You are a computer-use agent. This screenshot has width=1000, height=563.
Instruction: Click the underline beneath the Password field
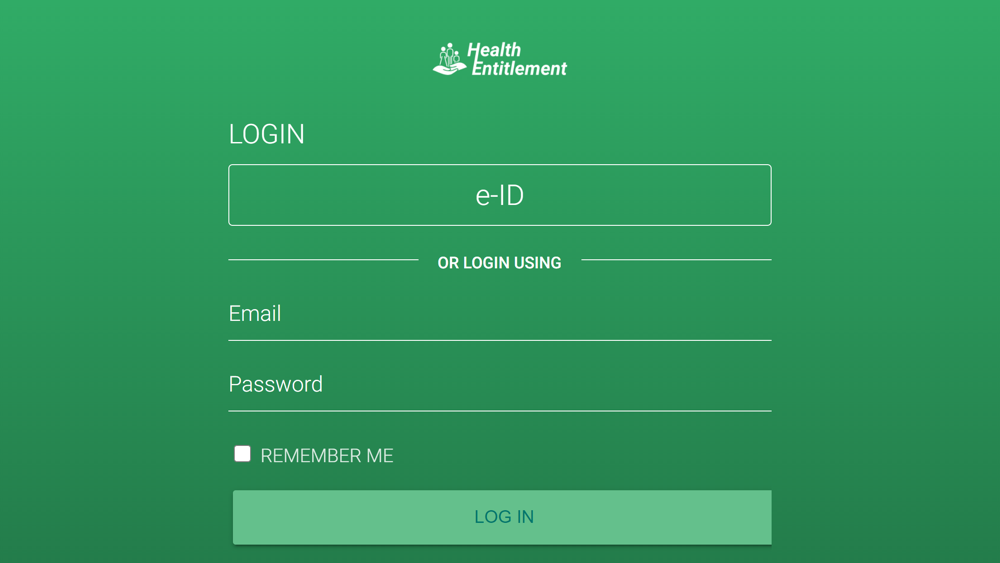coord(500,411)
